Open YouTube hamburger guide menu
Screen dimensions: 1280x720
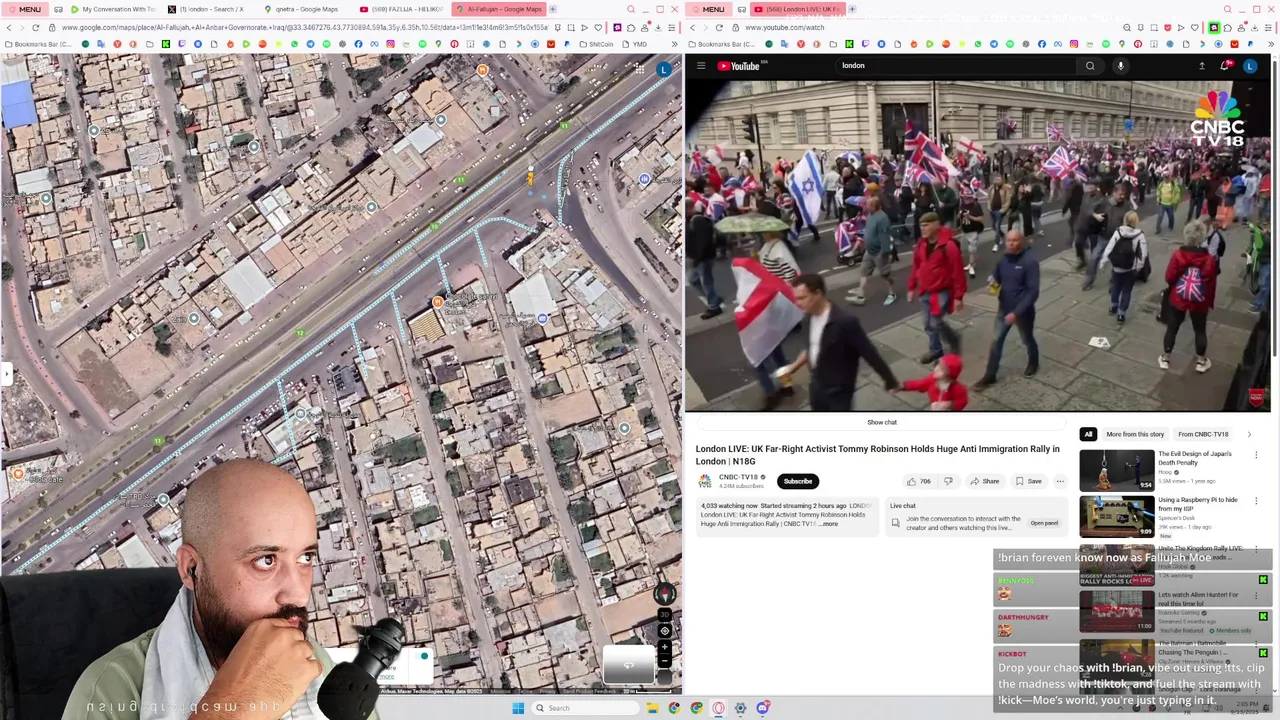701,66
